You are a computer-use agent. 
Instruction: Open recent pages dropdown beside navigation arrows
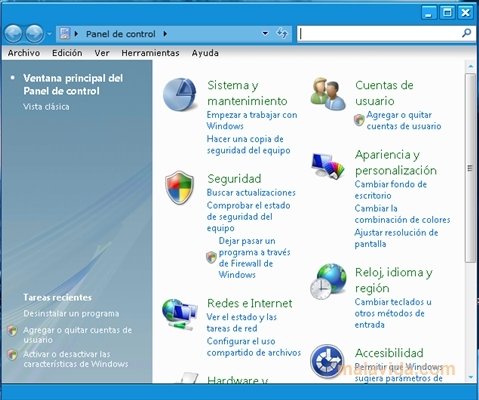(49, 34)
